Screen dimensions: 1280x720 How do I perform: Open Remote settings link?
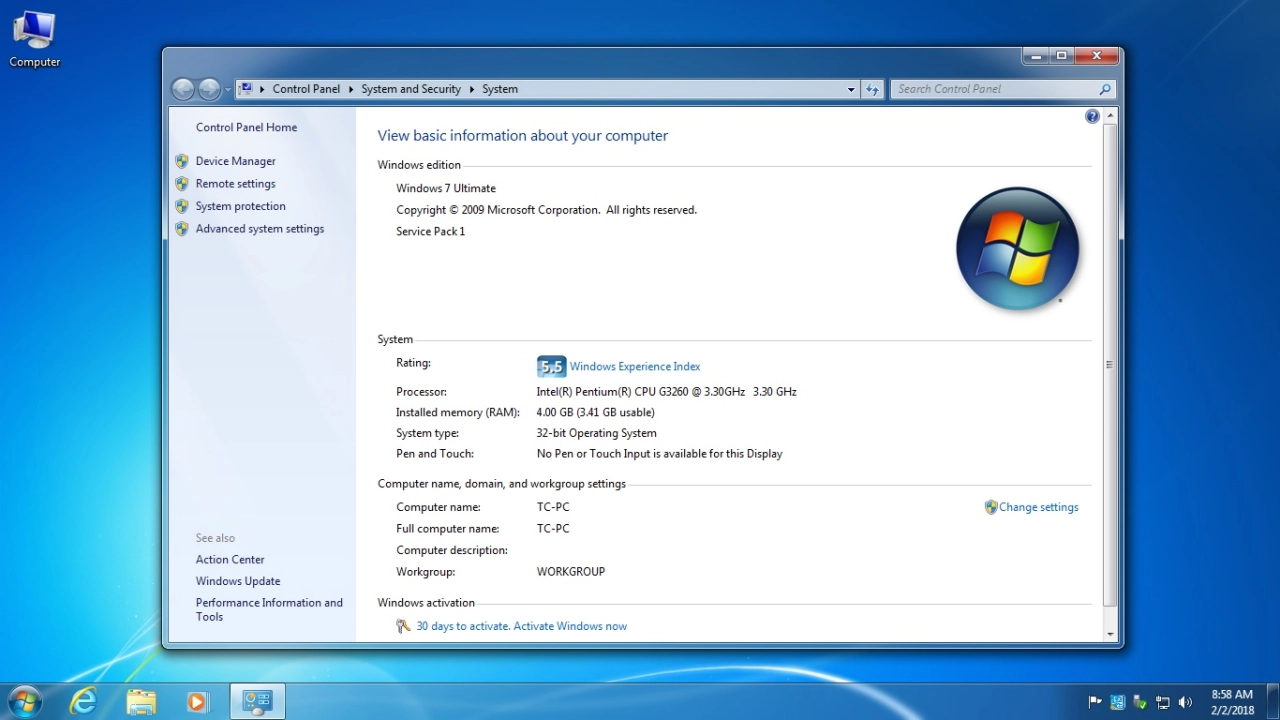235,184
